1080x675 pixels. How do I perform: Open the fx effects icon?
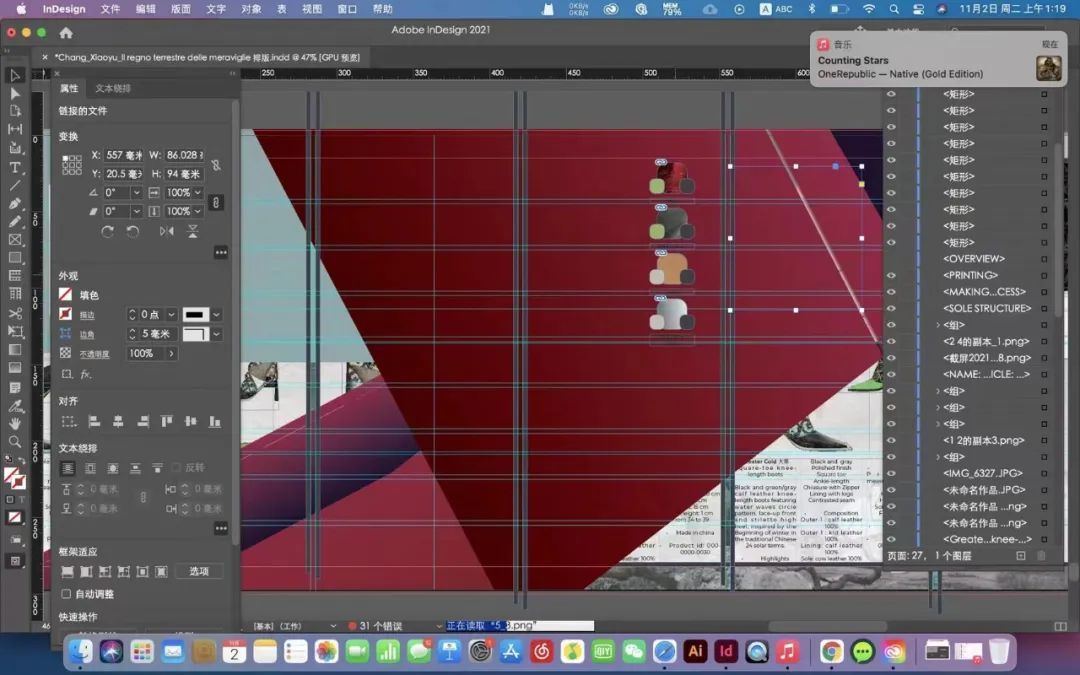click(x=86, y=374)
